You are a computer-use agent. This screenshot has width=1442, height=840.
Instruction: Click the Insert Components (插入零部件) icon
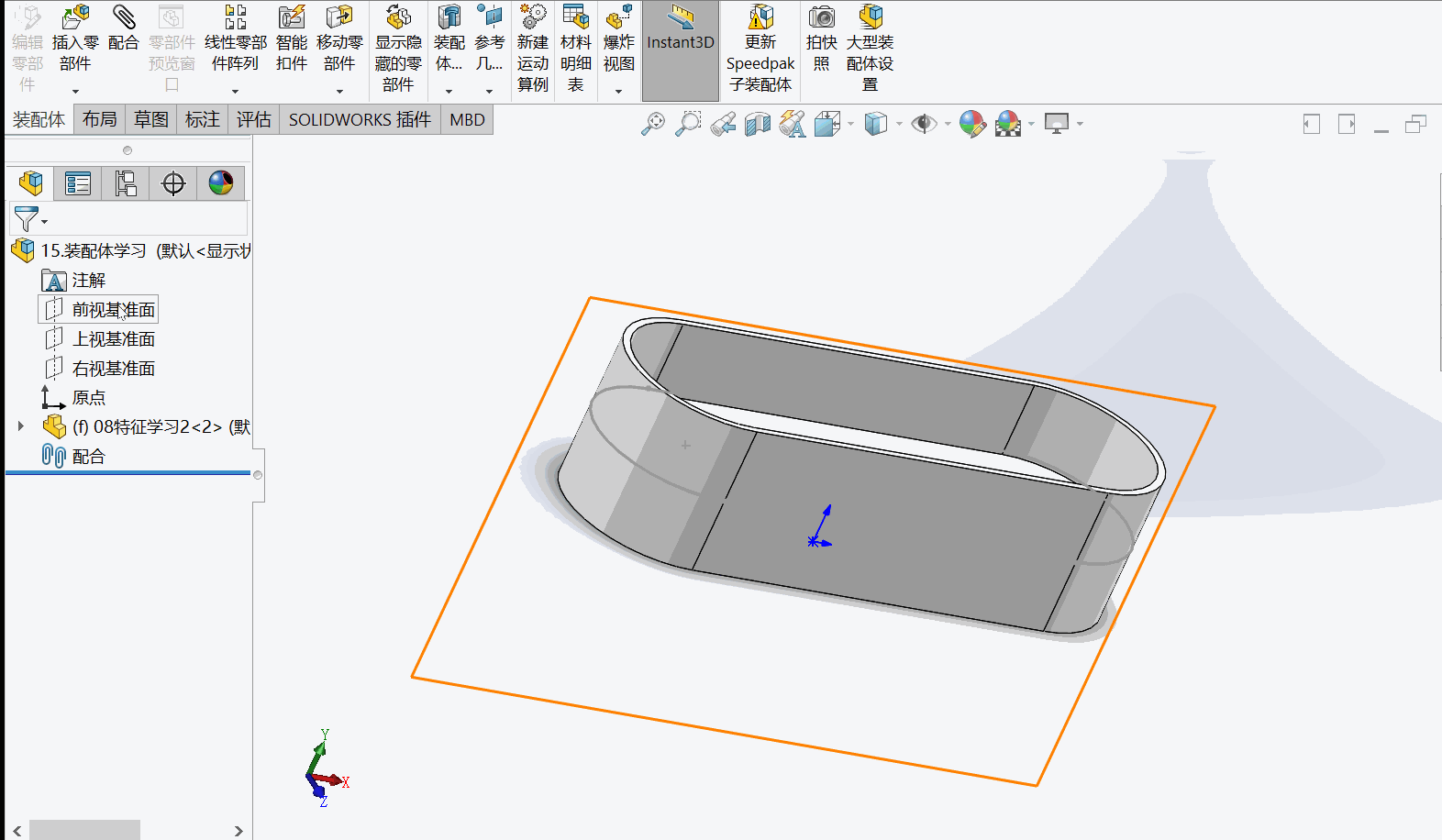point(75,17)
